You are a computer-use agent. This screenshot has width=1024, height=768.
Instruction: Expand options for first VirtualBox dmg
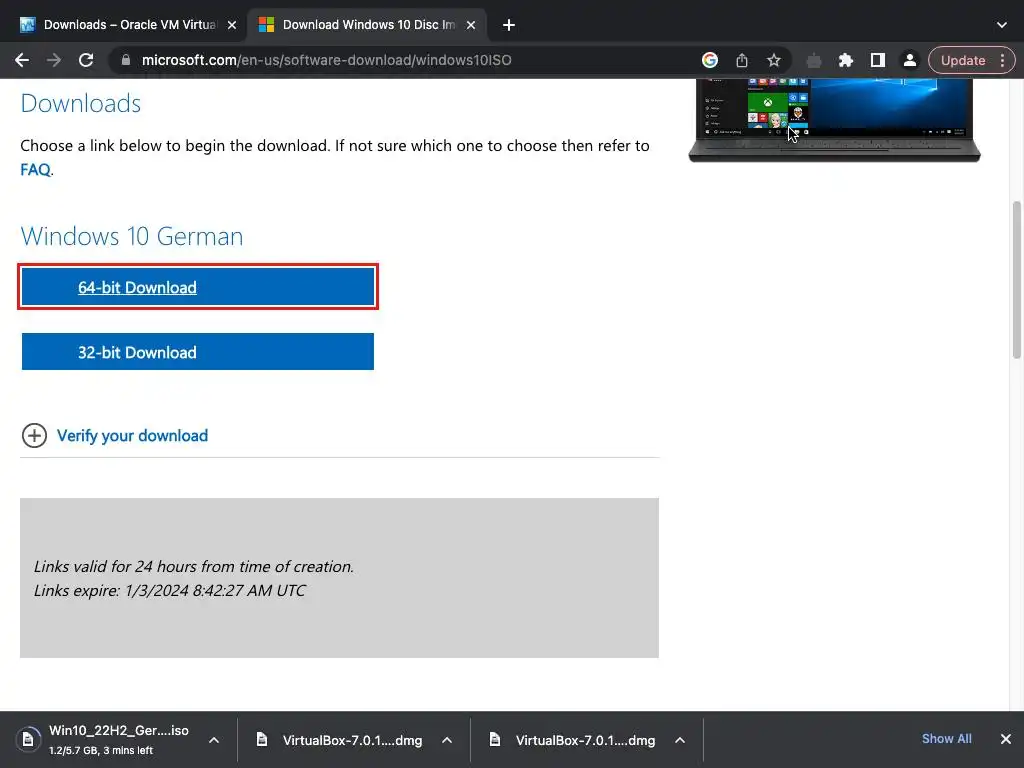(x=447, y=740)
